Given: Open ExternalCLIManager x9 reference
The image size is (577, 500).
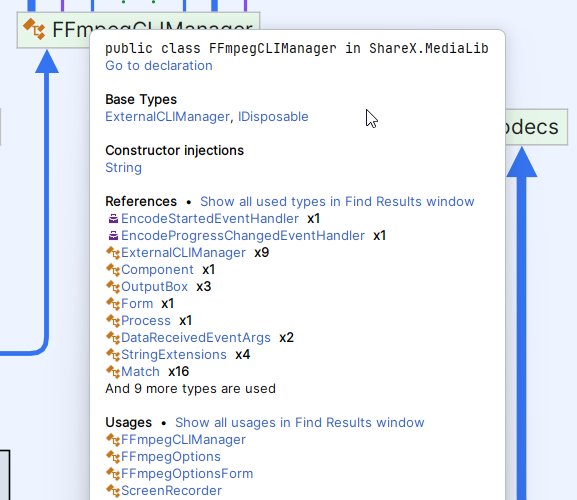Looking at the screenshot, I should (183, 253).
